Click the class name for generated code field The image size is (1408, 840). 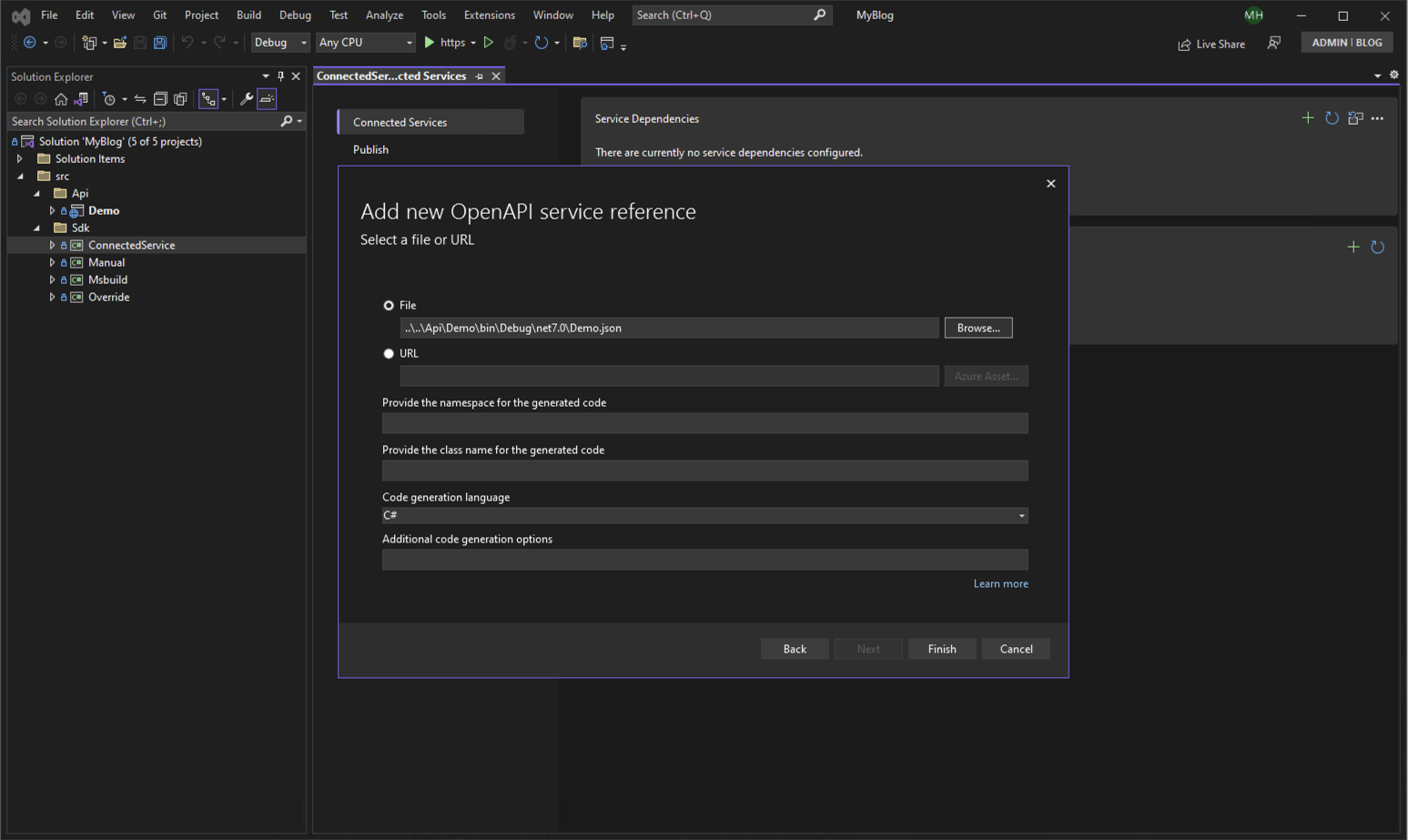704,471
